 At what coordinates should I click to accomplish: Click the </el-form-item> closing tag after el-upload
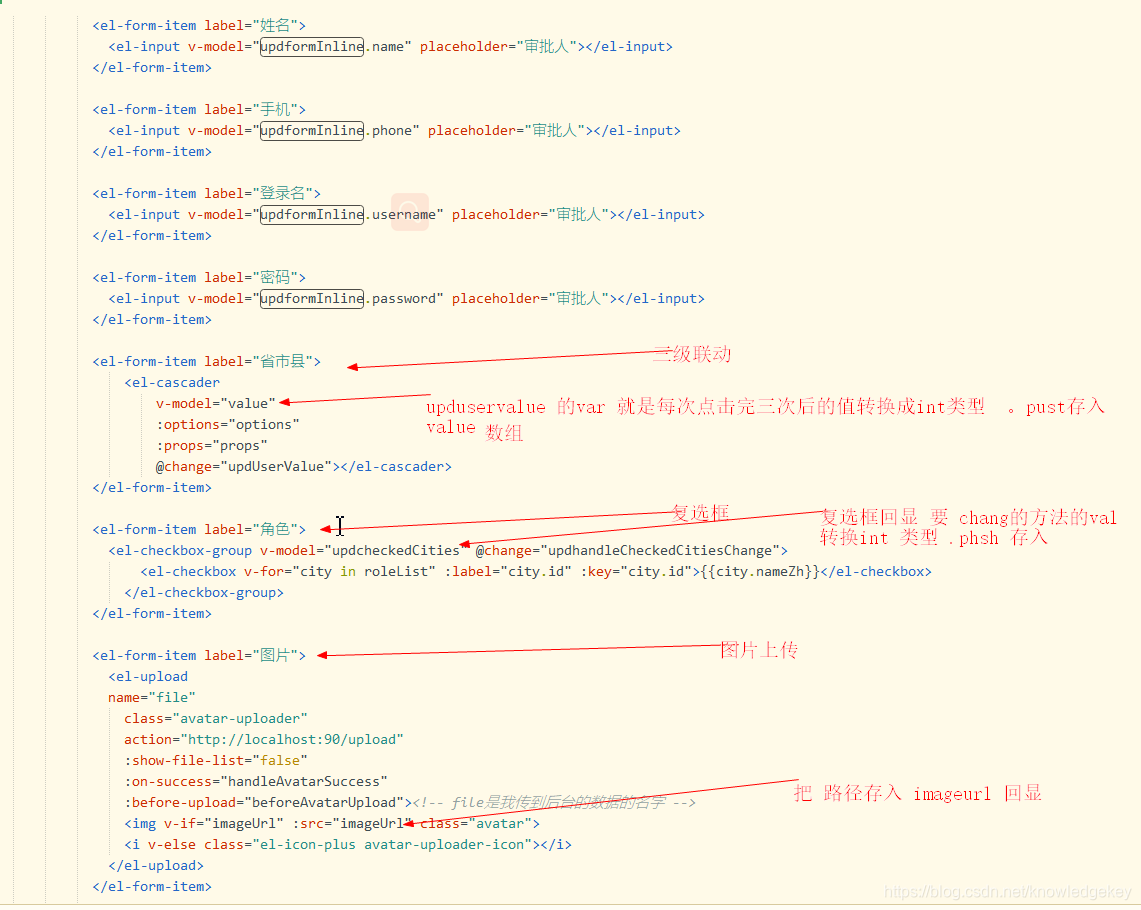[x=152, y=887]
